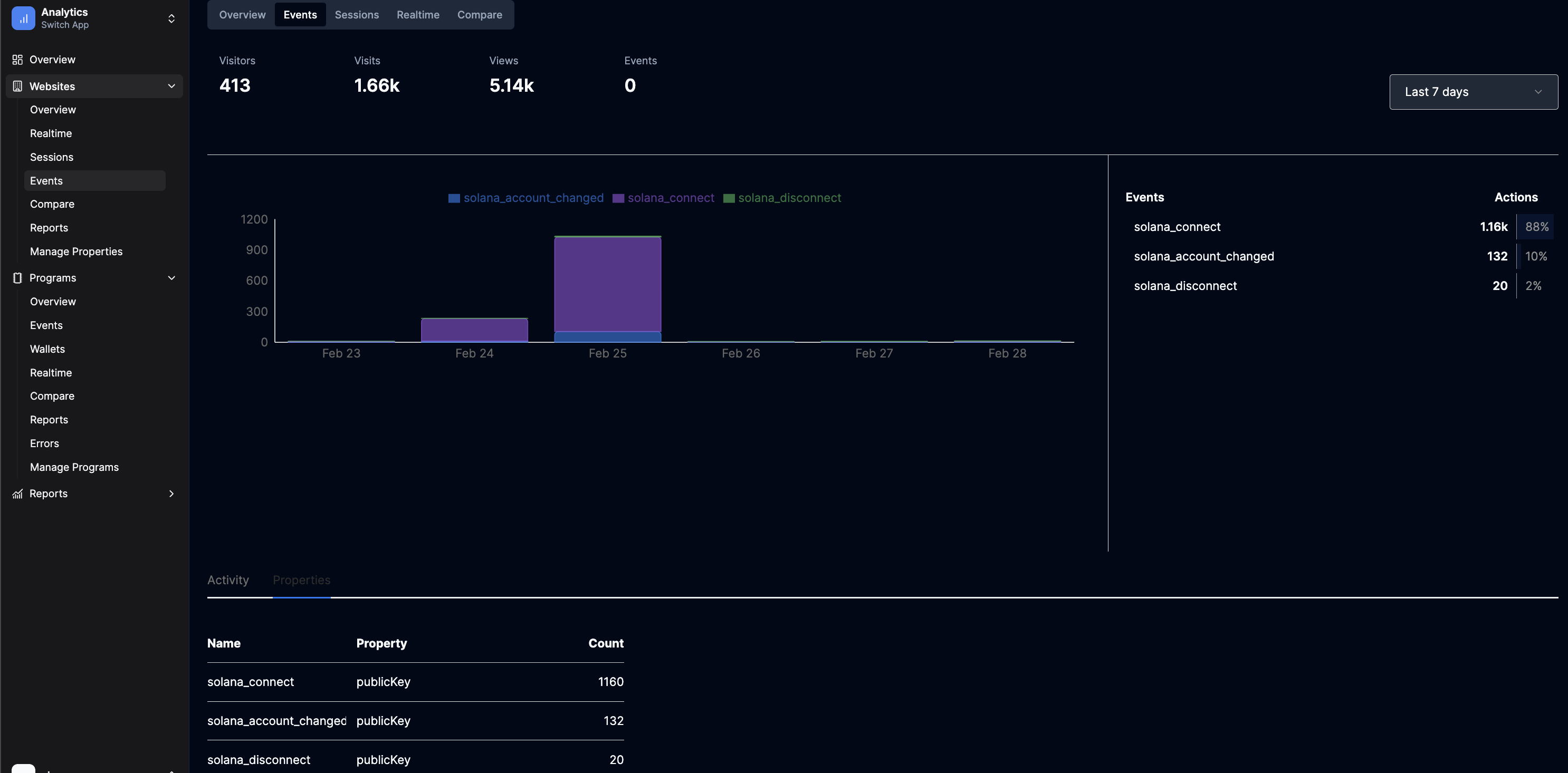This screenshot has width=1568, height=773.
Task: Click the Visitors 413 metric
Action: (x=237, y=75)
